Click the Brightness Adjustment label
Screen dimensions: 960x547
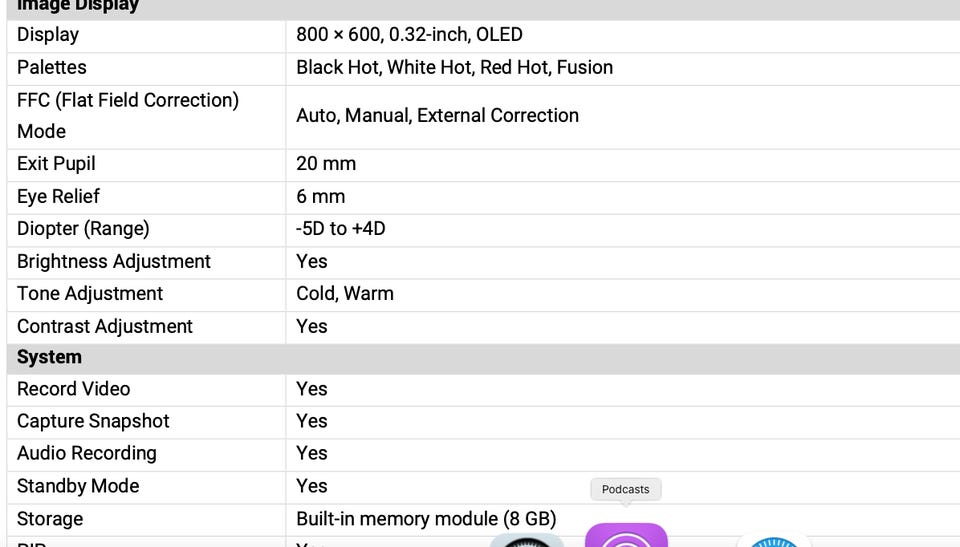114,262
